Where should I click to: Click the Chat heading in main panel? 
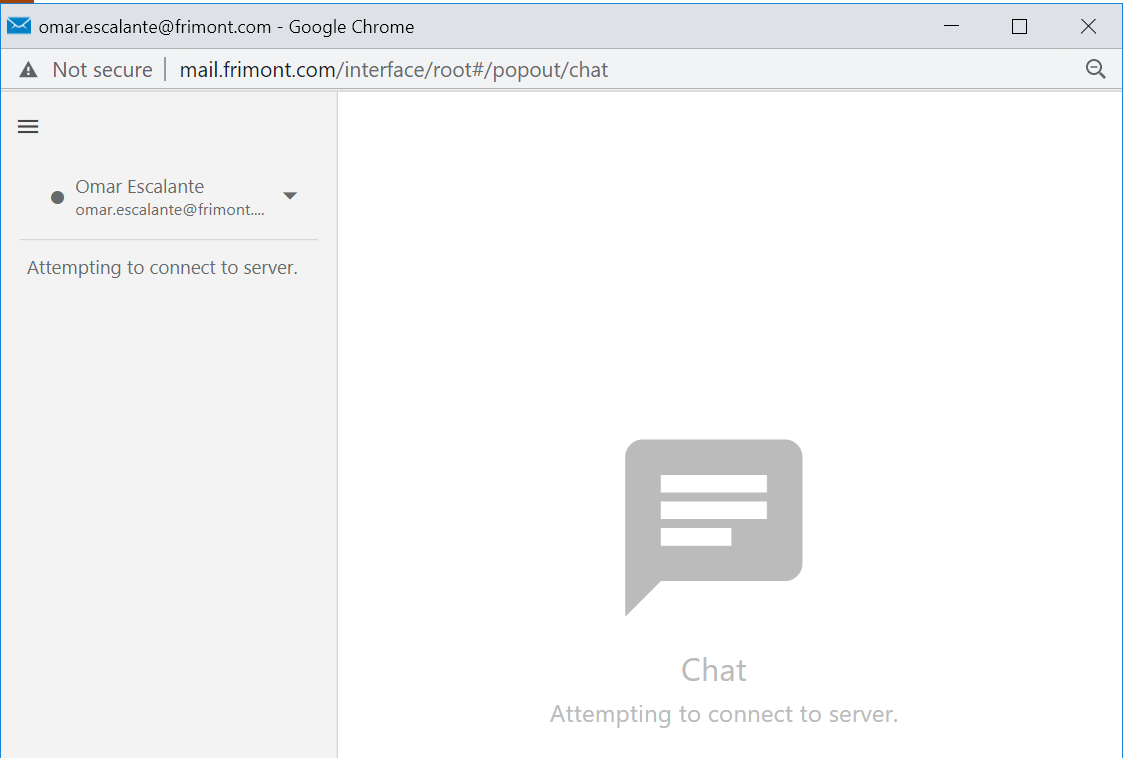[713, 670]
